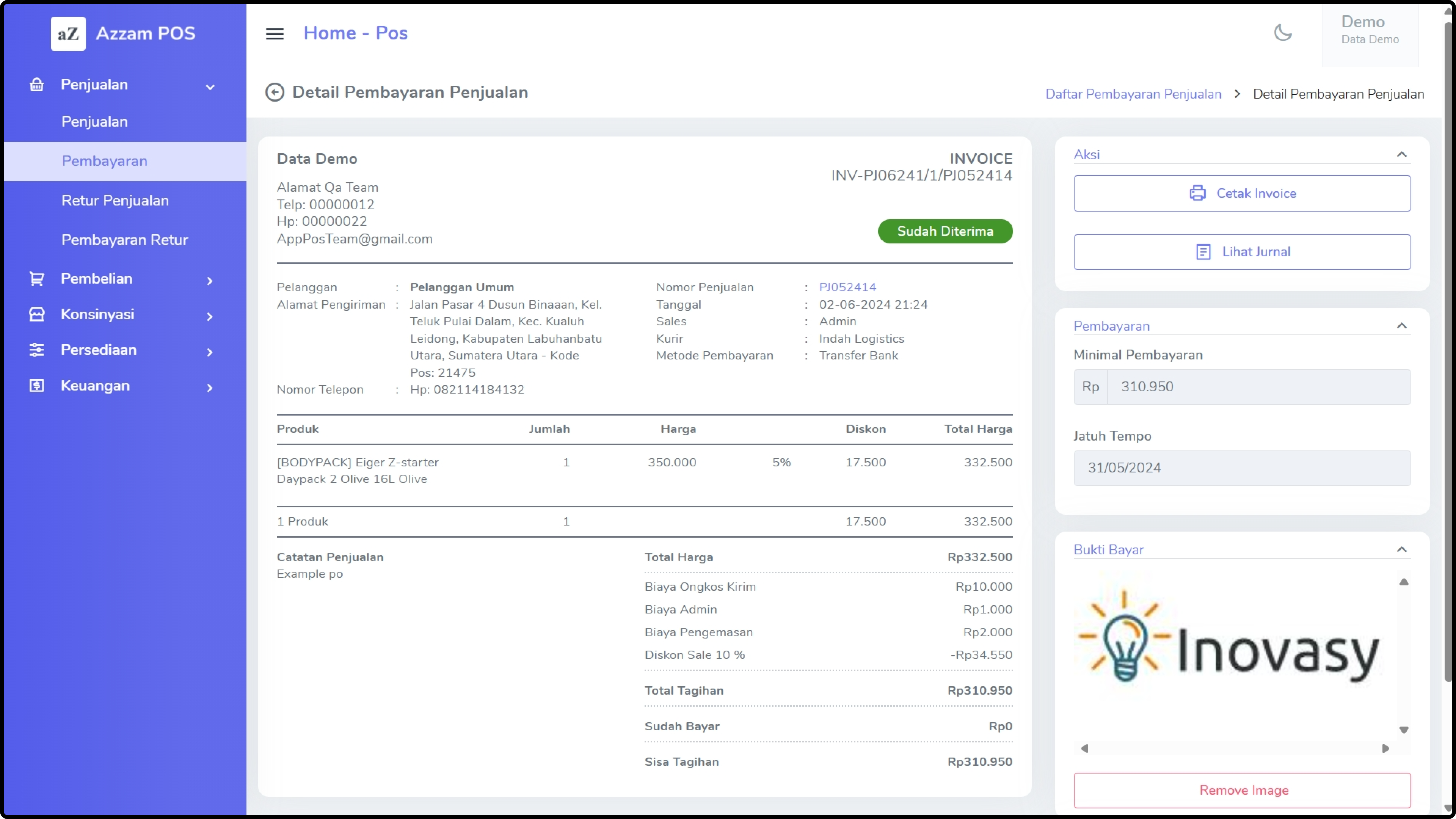Click Remove Image button
The image size is (1456, 819).
[x=1242, y=789]
